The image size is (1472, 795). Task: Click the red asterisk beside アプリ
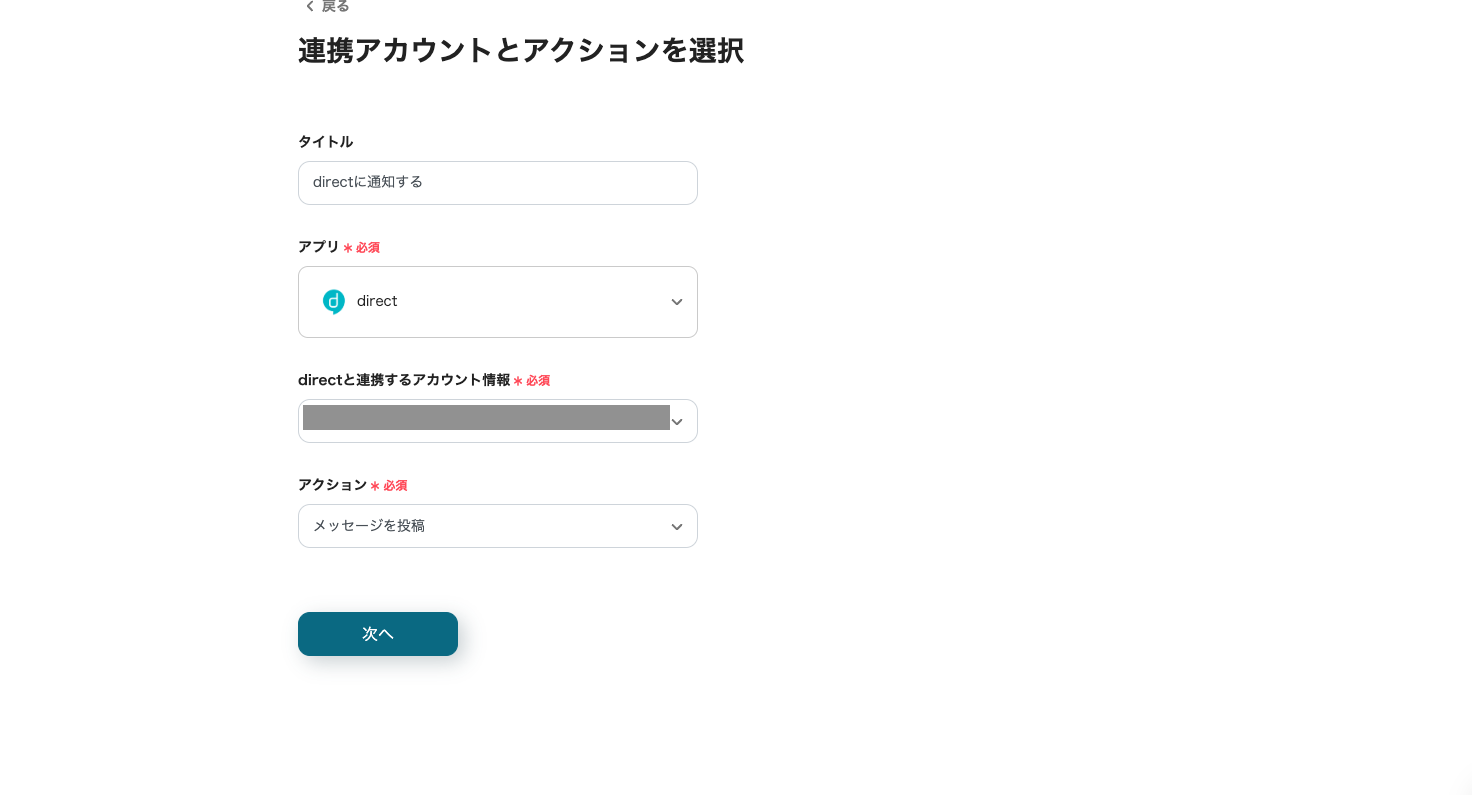pos(348,248)
